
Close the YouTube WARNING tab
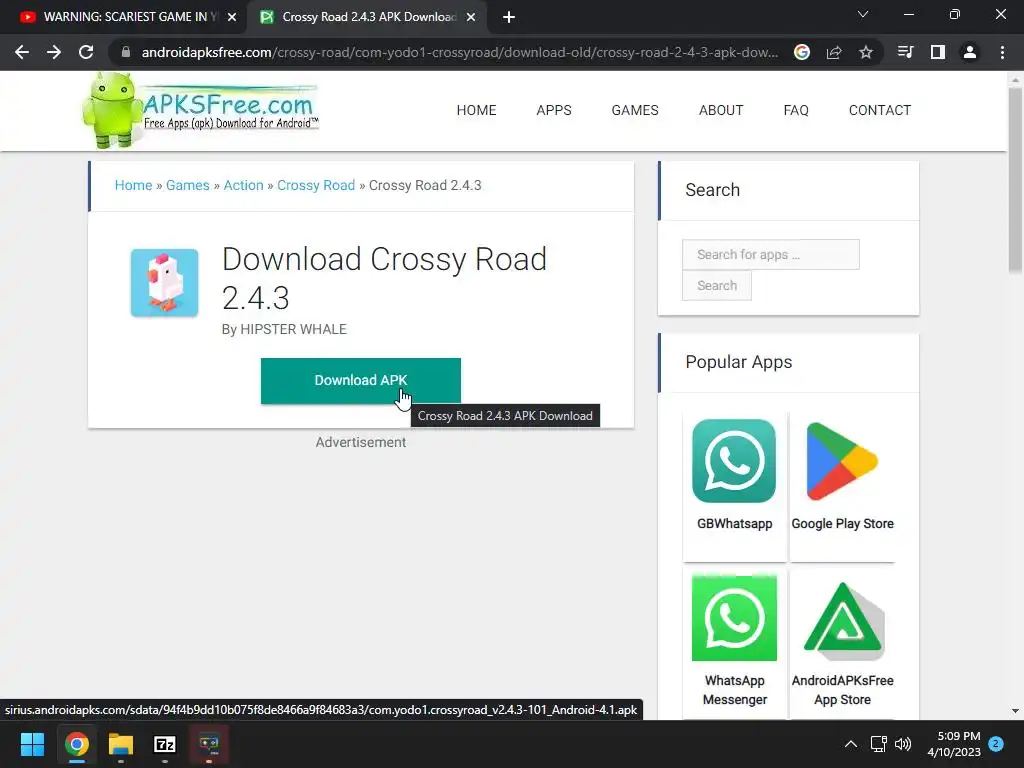click(232, 17)
